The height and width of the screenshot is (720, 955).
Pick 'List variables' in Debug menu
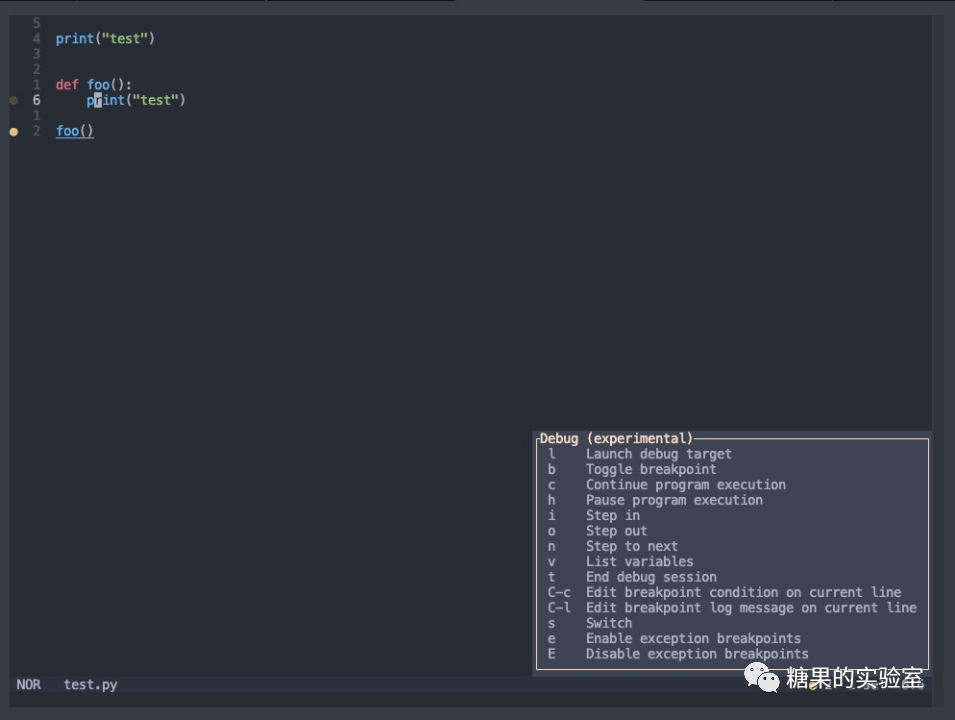(733, 562)
